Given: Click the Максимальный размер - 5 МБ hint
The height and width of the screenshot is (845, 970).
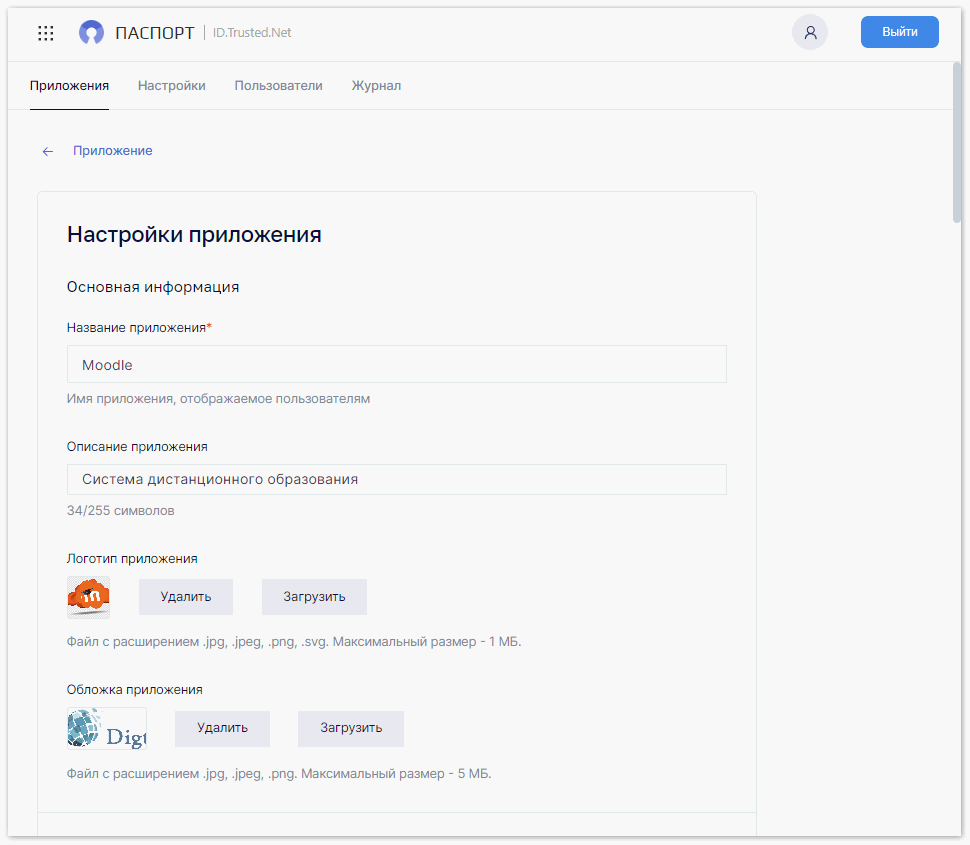Looking at the screenshot, I should pos(396,774).
